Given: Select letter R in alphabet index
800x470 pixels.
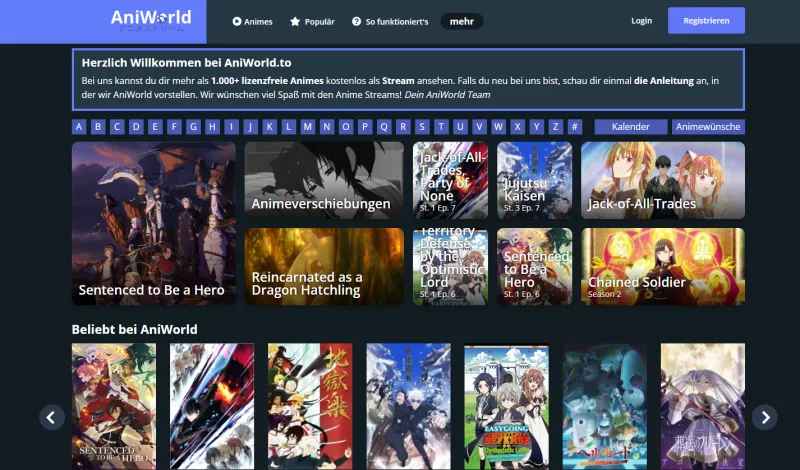Looking at the screenshot, I should point(403,127).
